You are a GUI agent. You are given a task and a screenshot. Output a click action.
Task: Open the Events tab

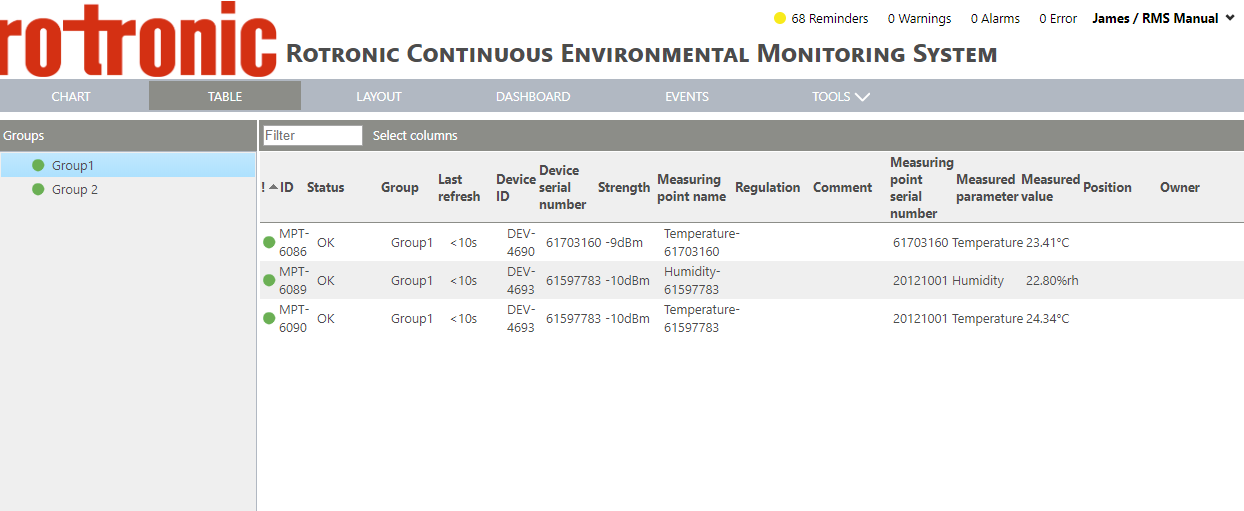(x=687, y=97)
